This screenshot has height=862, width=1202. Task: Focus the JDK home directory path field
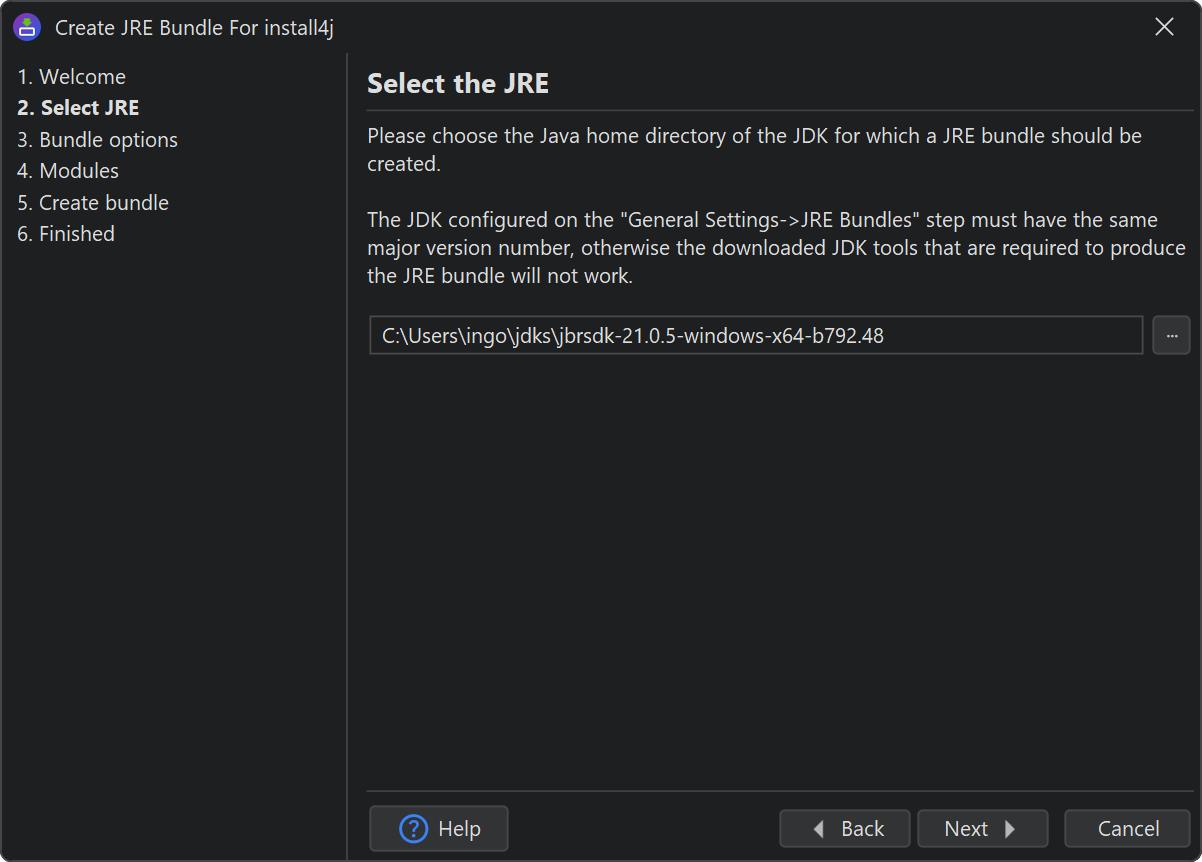click(755, 336)
